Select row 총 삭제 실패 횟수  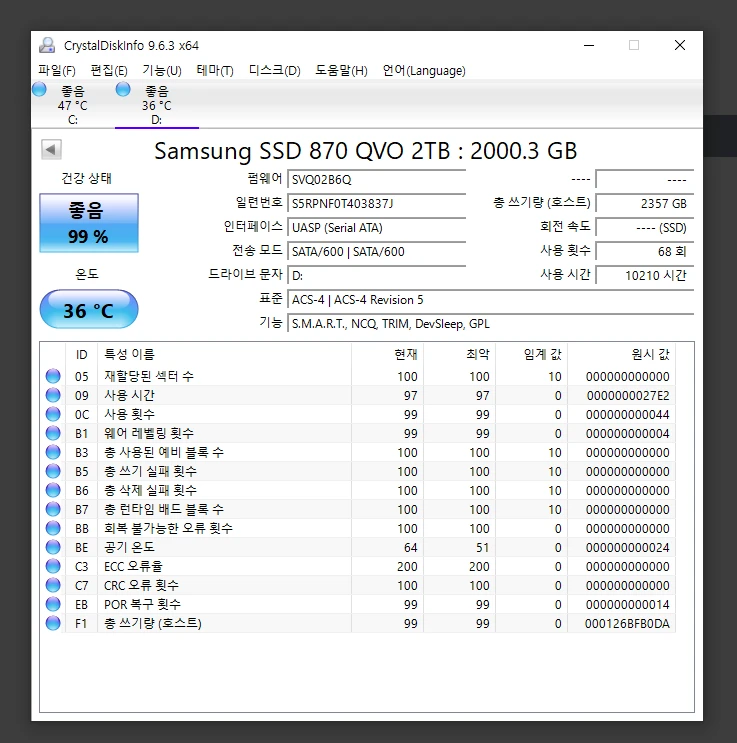coord(358,490)
